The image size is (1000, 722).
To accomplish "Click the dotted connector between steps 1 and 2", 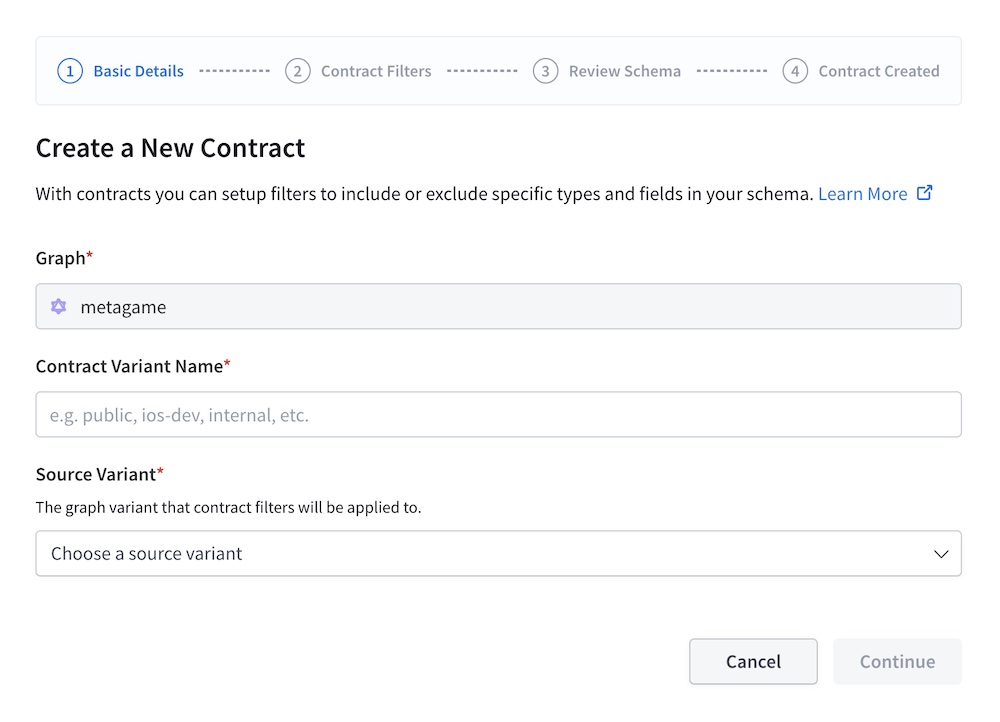I will pos(234,71).
